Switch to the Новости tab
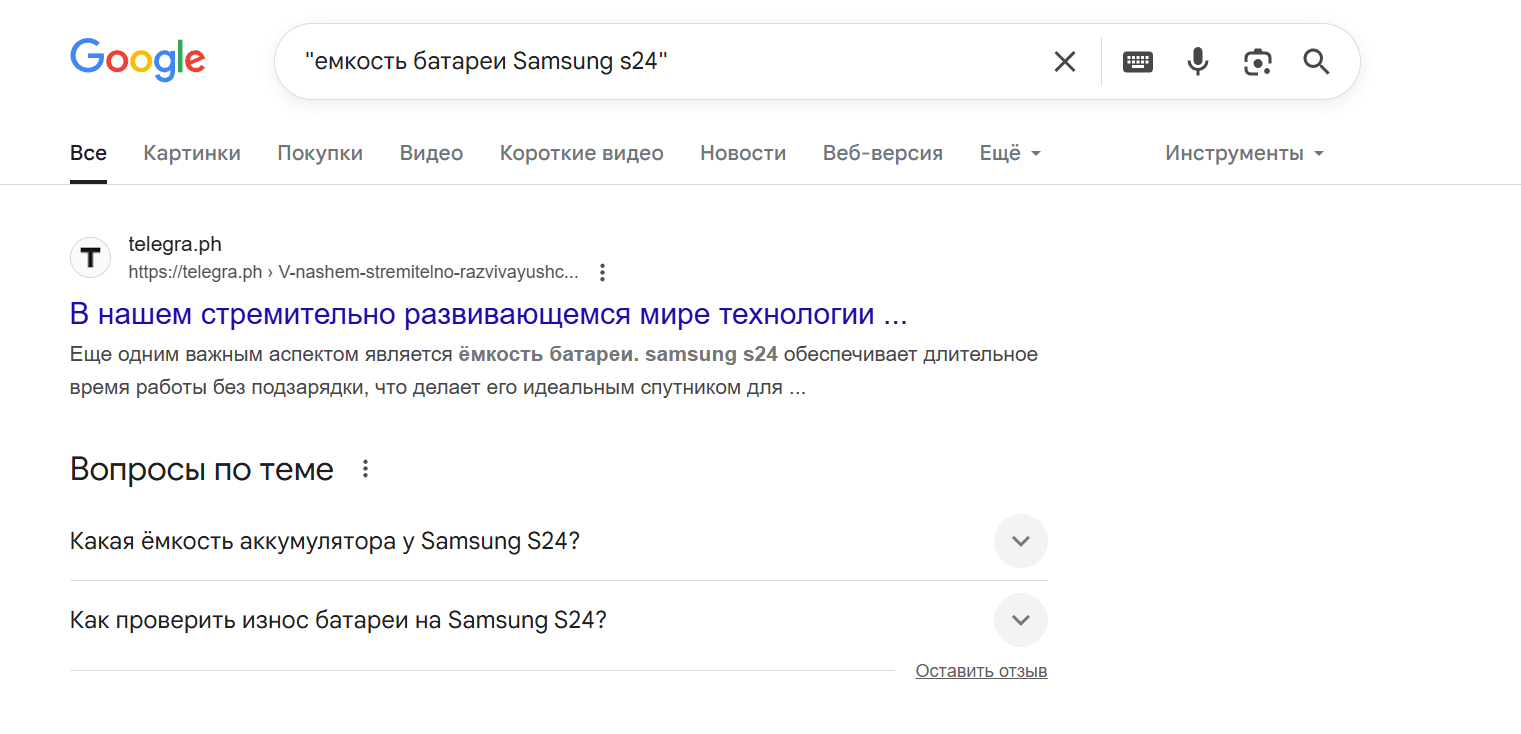 pyautogui.click(x=743, y=152)
